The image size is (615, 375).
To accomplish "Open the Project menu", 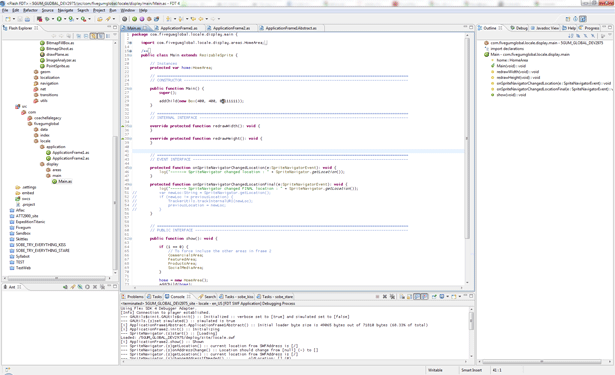I will 99,10.
